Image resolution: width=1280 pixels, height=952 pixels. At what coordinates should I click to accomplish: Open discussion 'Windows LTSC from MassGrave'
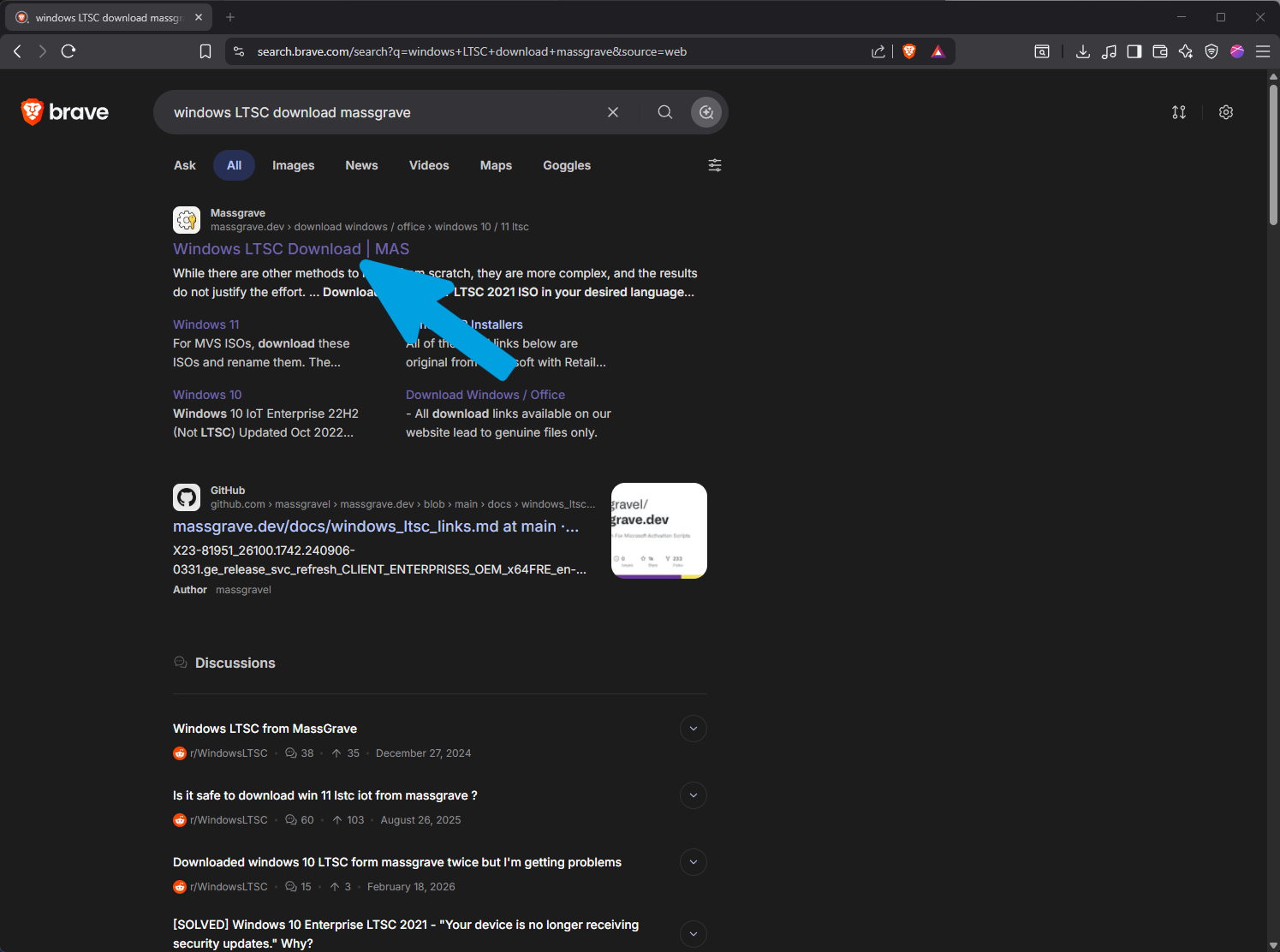coord(265,729)
